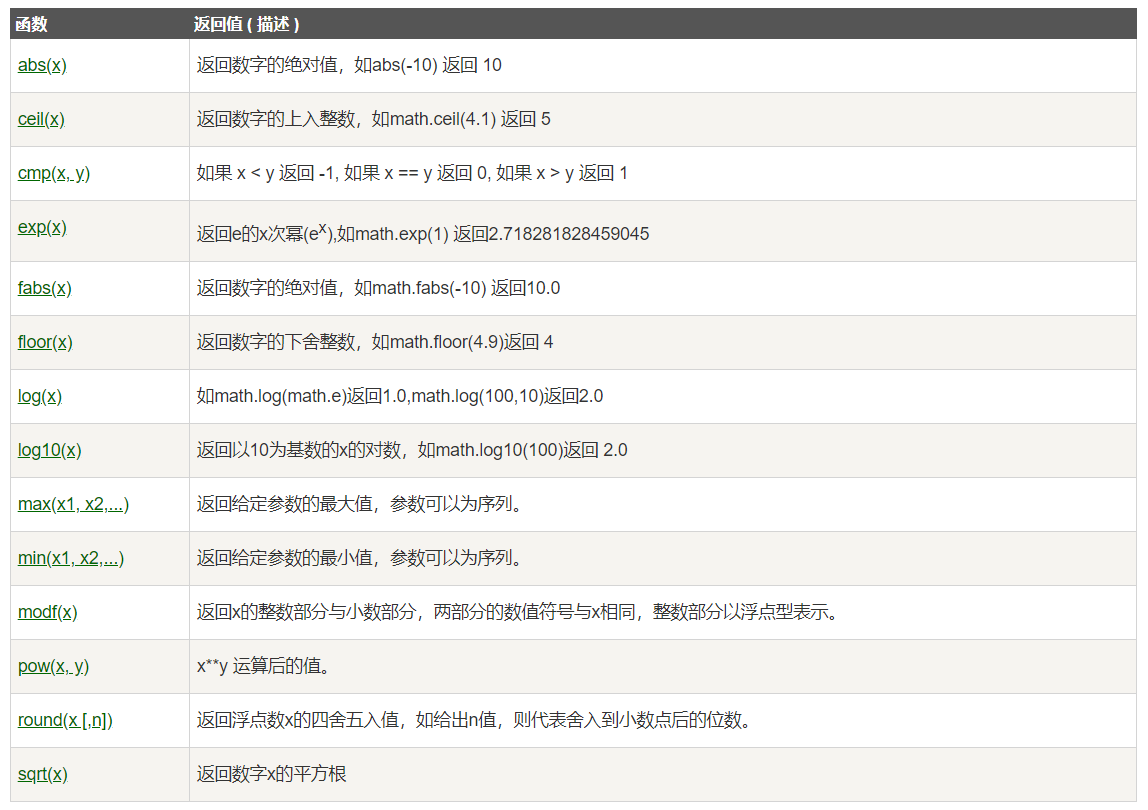
Task: Open the log(x) function link
Action: (x=40, y=397)
